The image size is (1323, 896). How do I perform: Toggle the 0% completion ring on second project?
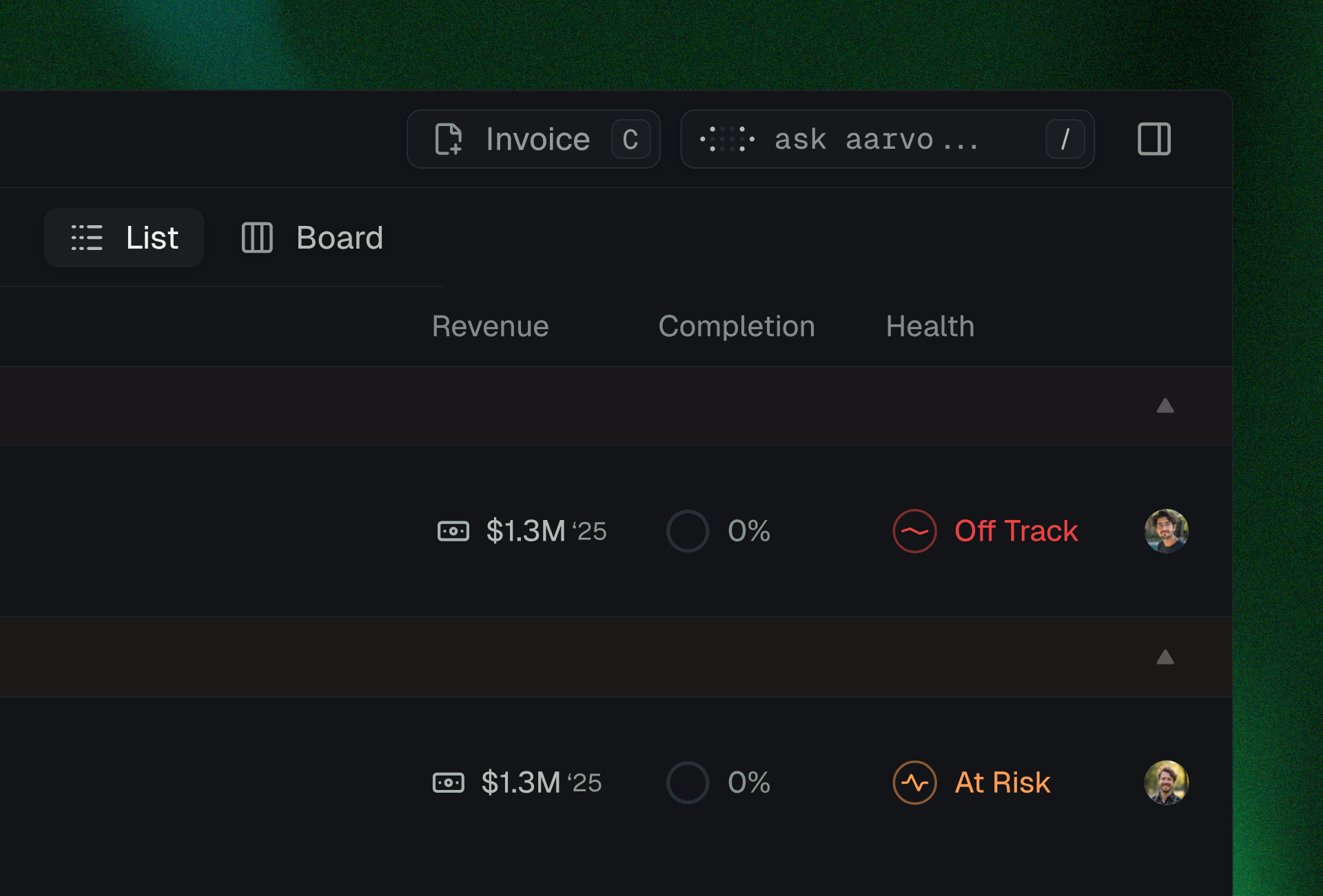(x=687, y=782)
